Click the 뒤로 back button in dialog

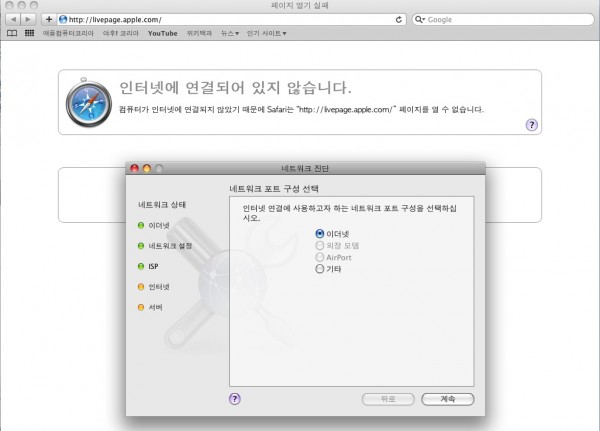click(388, 398)
